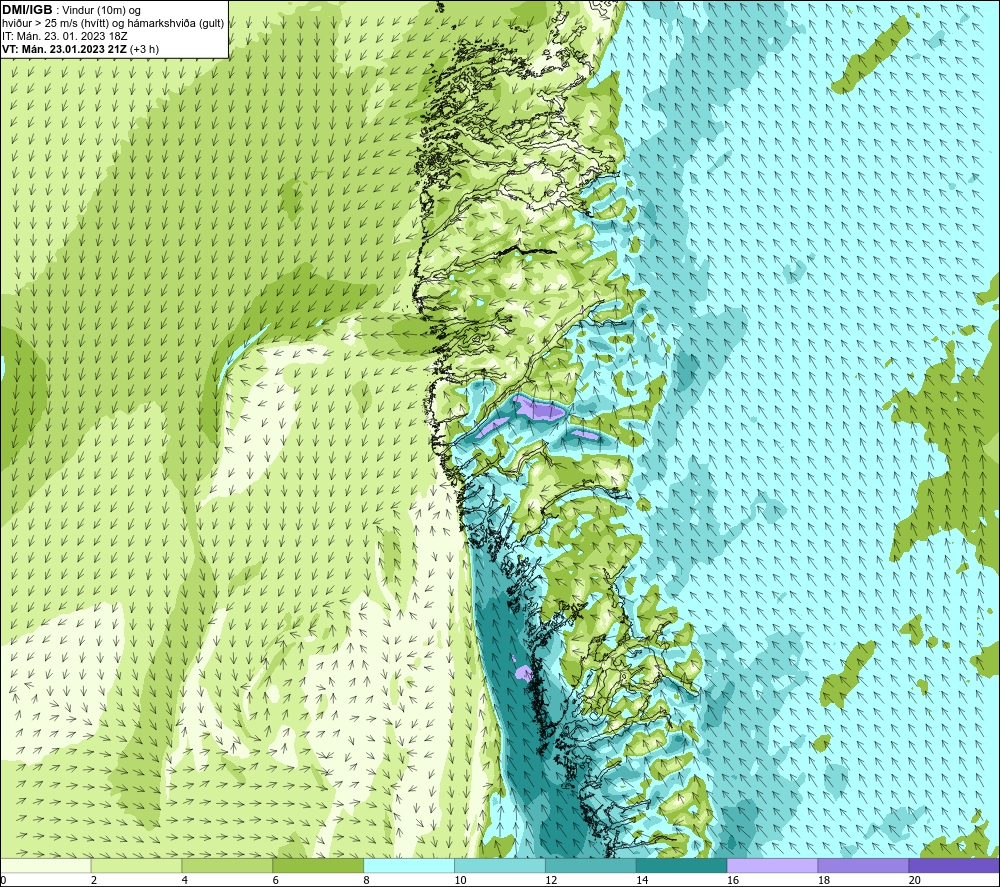The width and height of the screenshot is (1000, 887).
Task: Click the 0–2 m/s pale yellow legend swatch
Action: (46, 865)
